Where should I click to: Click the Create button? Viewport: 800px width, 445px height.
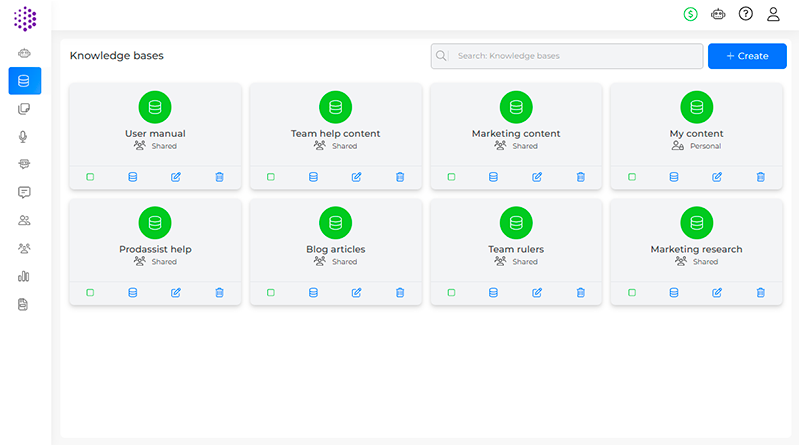click(x=747, y=56)
